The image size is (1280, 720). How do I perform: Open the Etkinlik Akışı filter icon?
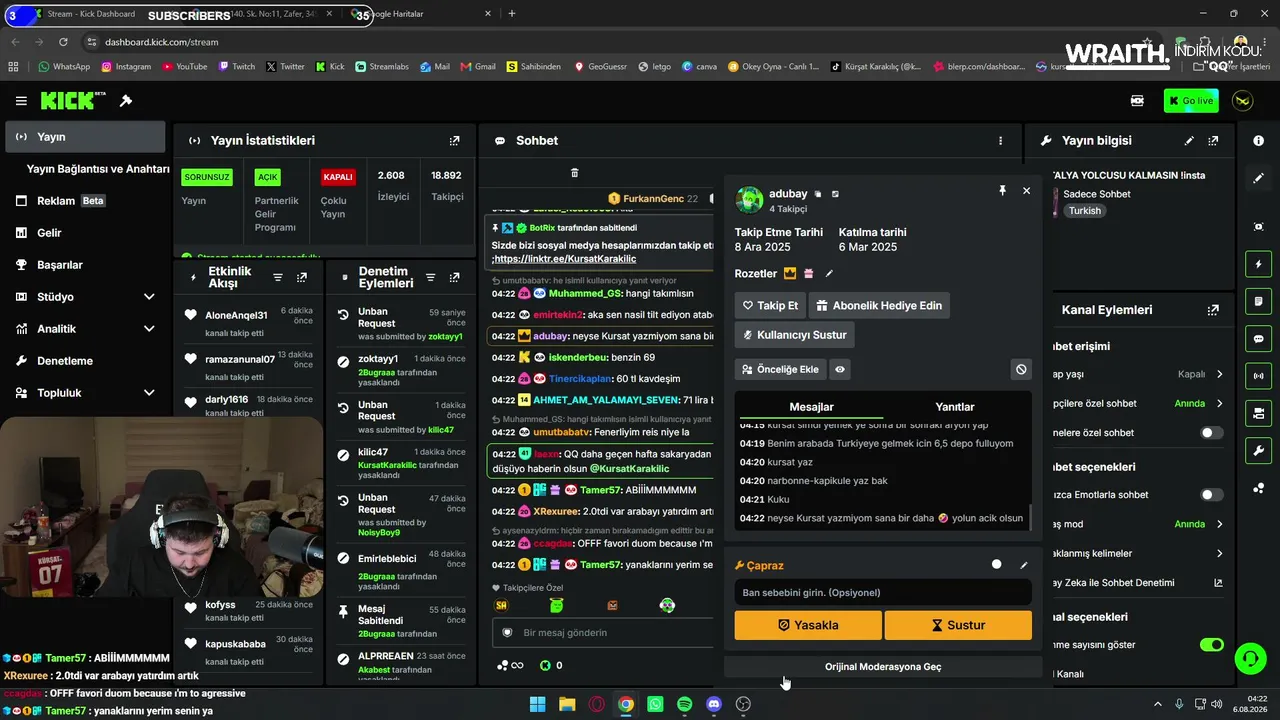coord(278,277)
